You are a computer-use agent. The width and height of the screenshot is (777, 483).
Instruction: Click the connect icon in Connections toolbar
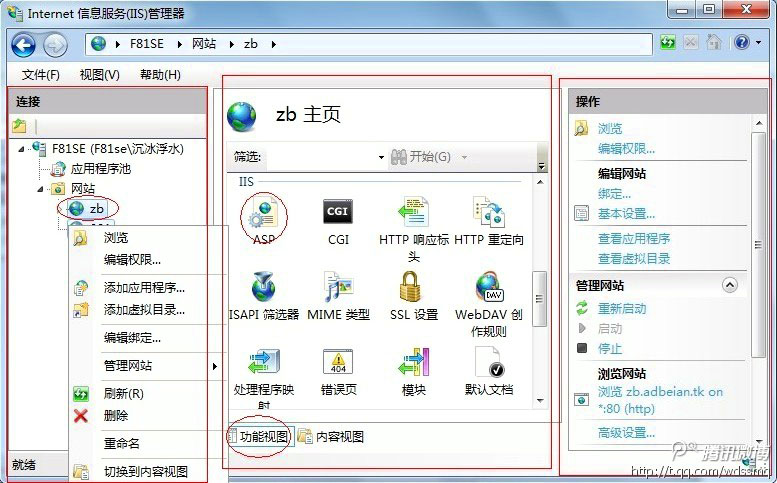point(19,126)
